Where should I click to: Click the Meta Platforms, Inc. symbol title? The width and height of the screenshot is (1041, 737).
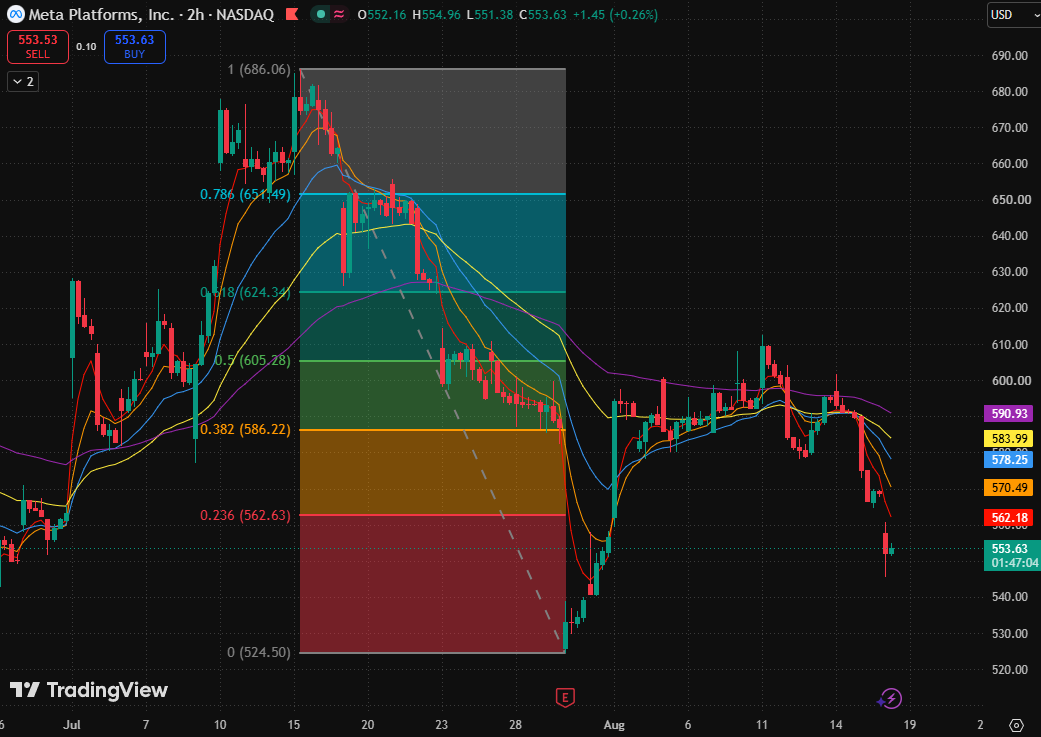104,14
